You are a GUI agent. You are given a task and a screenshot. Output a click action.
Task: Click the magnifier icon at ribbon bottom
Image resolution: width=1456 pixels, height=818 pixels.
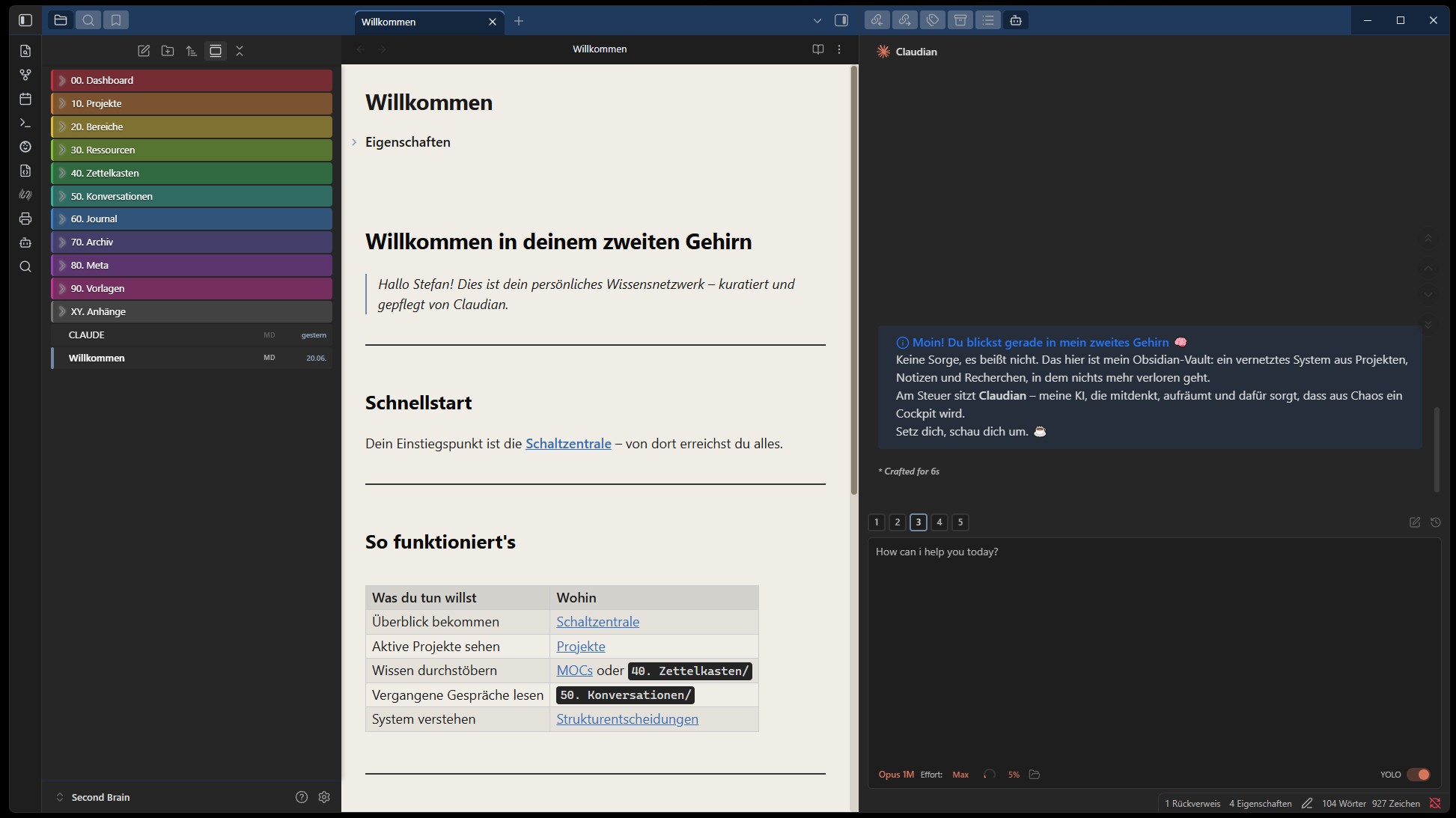tap(25, 266)
